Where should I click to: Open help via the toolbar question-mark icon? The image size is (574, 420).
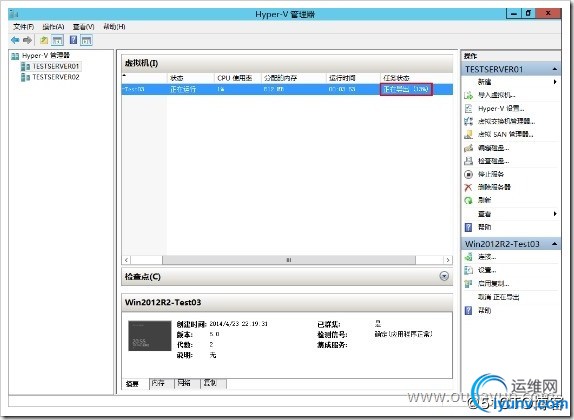(73, 40)
